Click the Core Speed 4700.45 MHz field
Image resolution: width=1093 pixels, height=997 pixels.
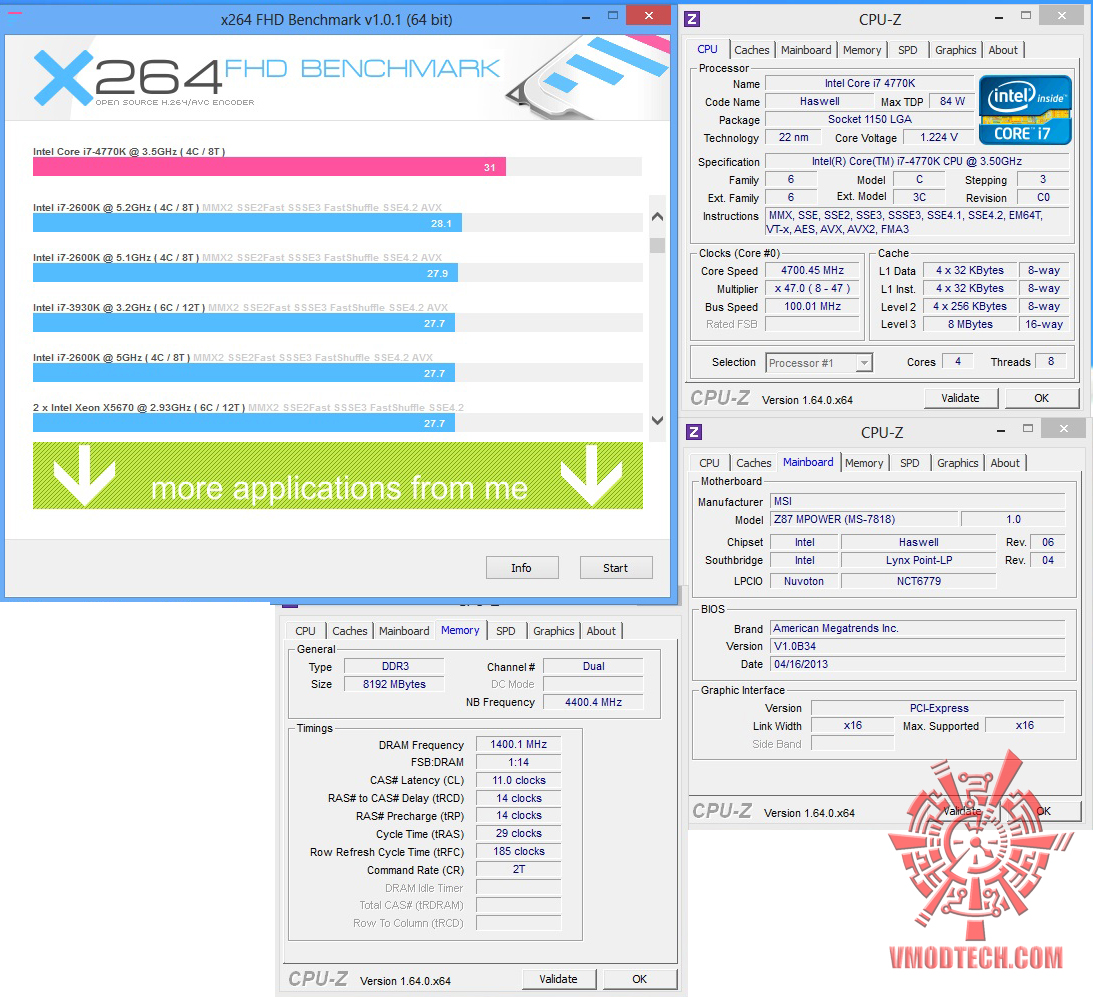(812, 271)
